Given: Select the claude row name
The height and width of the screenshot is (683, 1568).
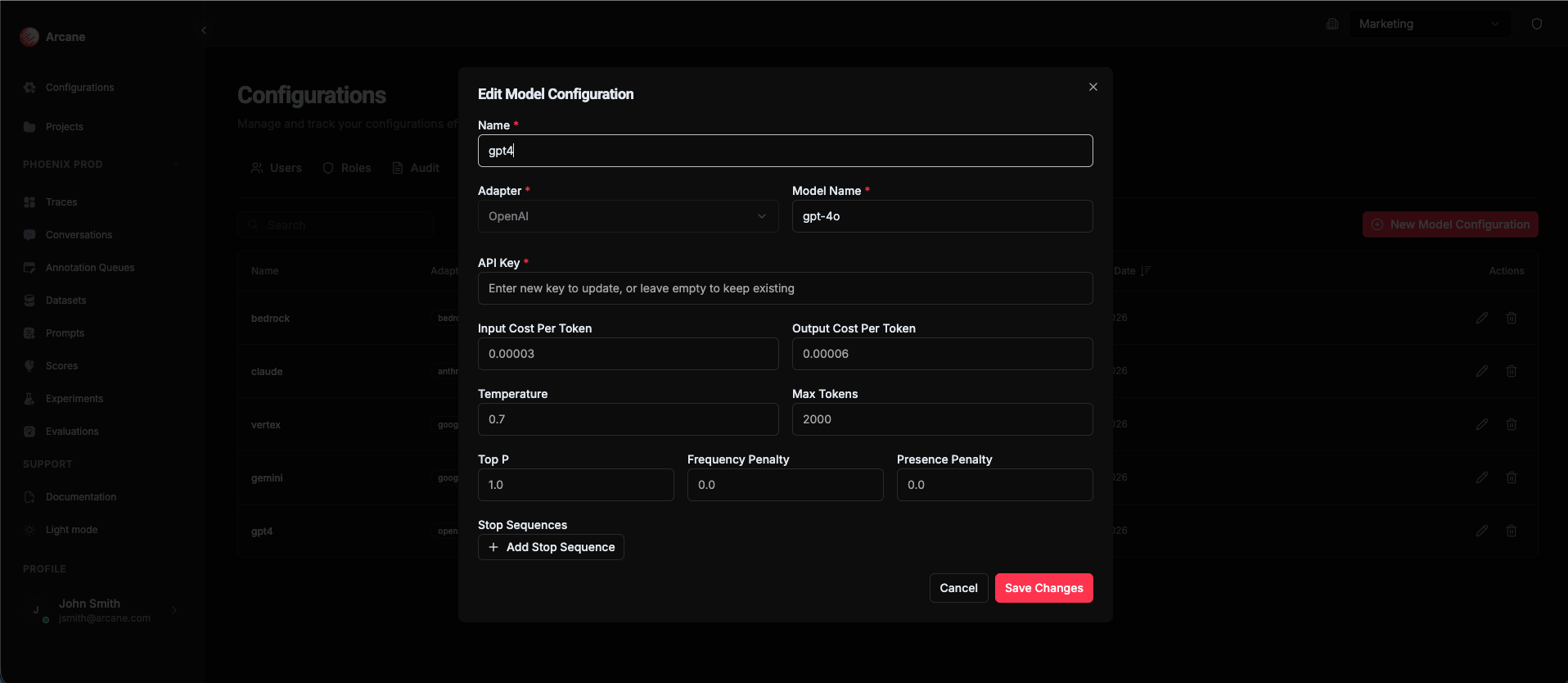Looking at the screenshot, I should click(267, 372).
